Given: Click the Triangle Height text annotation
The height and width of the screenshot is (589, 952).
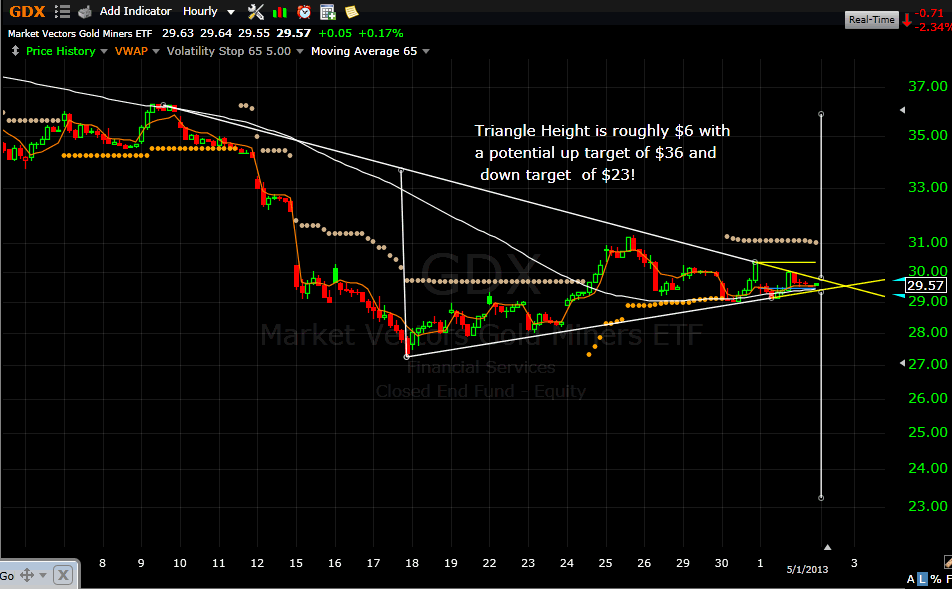Looking at the screenshot, I should [602, 152].
